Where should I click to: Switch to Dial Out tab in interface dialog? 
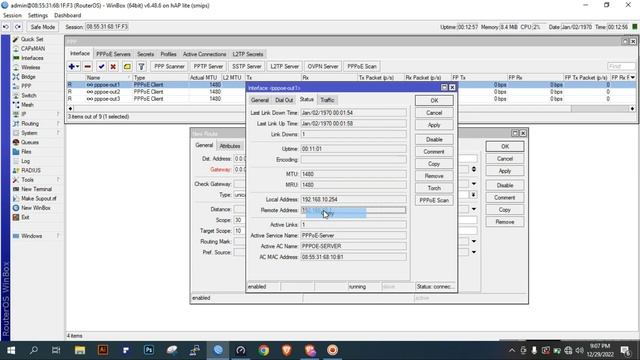point(284,100)
